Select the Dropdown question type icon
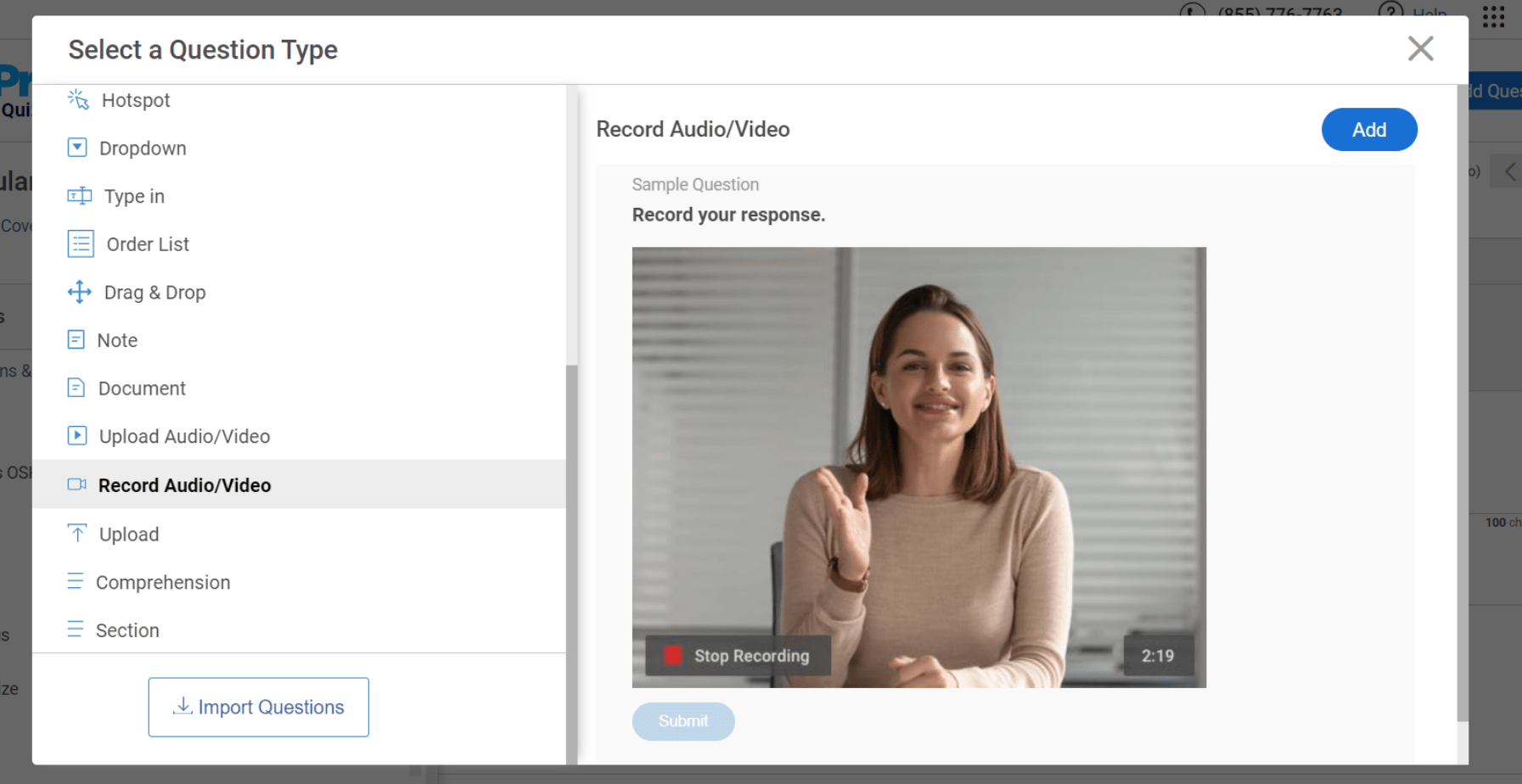1522x784 pixels. pos(77,148)
